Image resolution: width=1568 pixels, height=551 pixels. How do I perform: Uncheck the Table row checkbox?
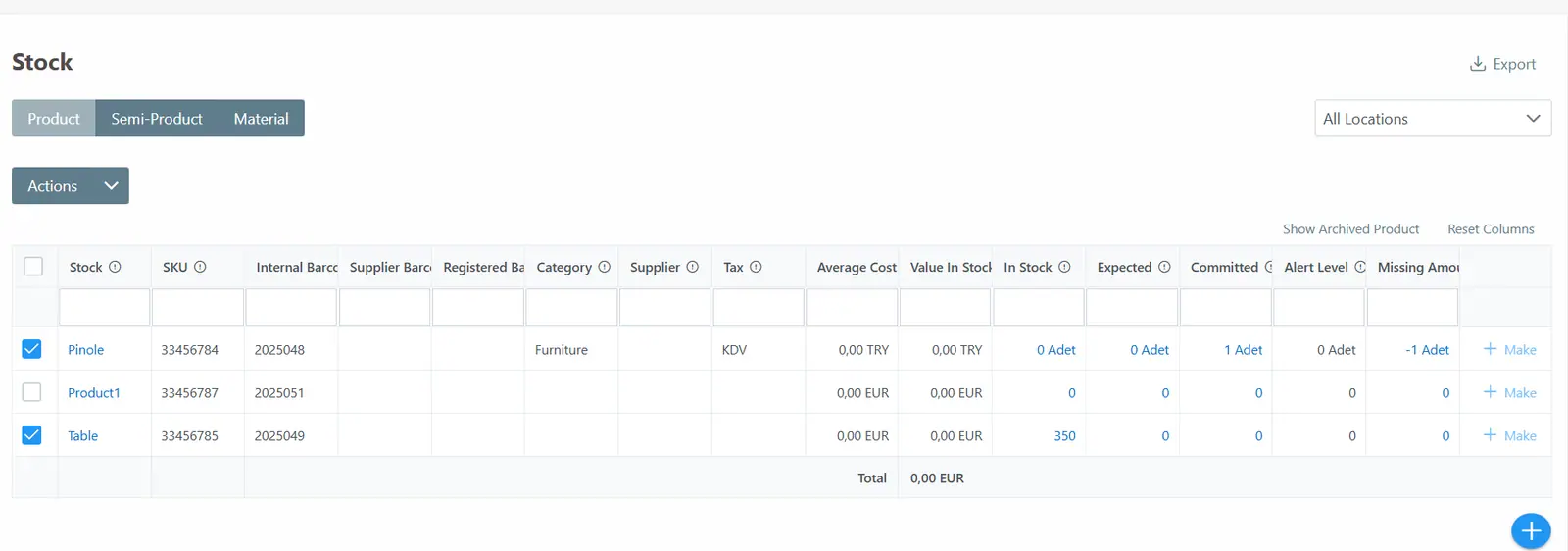tap(31, 435)
